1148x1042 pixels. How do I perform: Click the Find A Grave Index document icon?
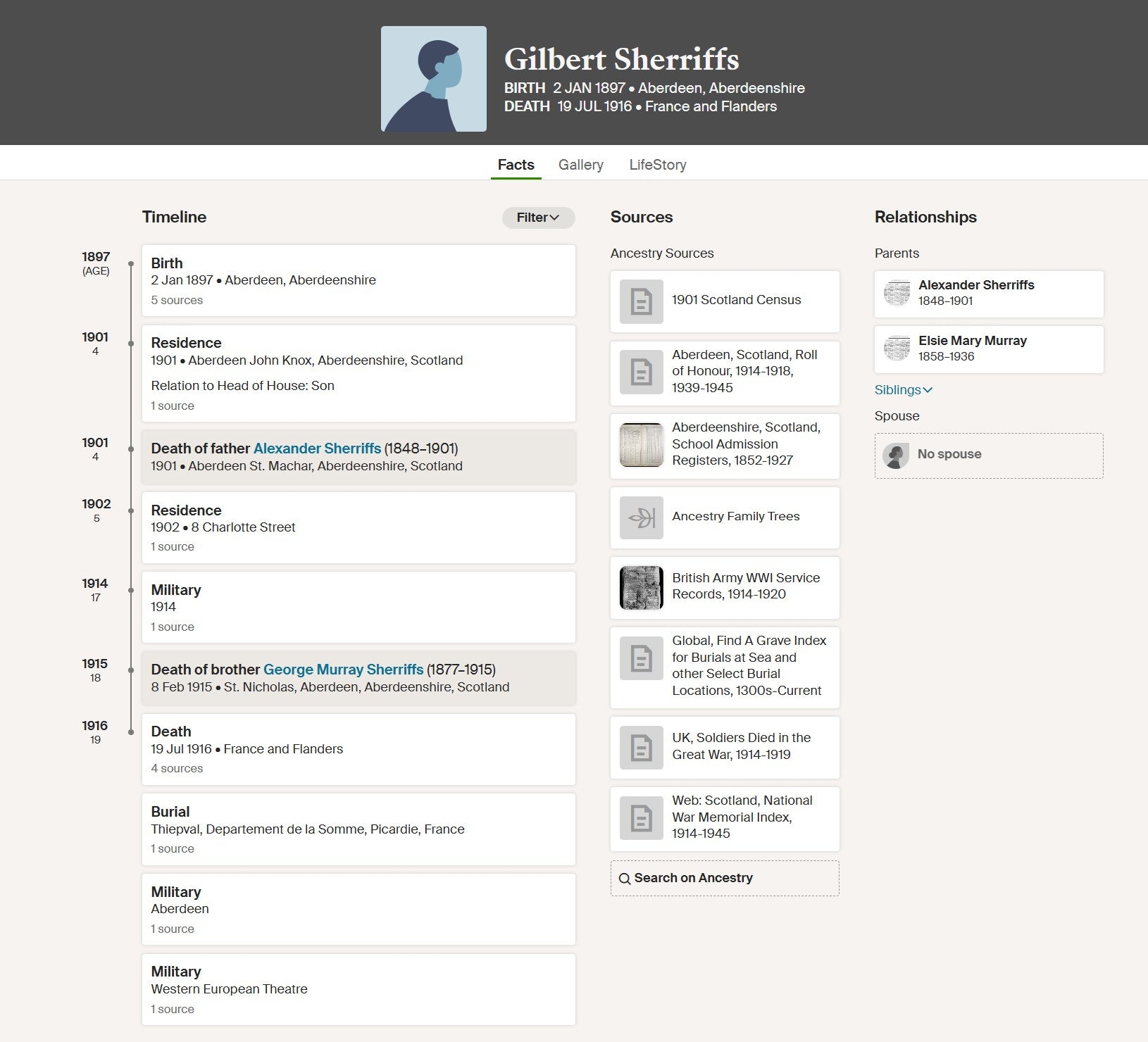click(x=641, y=658)
